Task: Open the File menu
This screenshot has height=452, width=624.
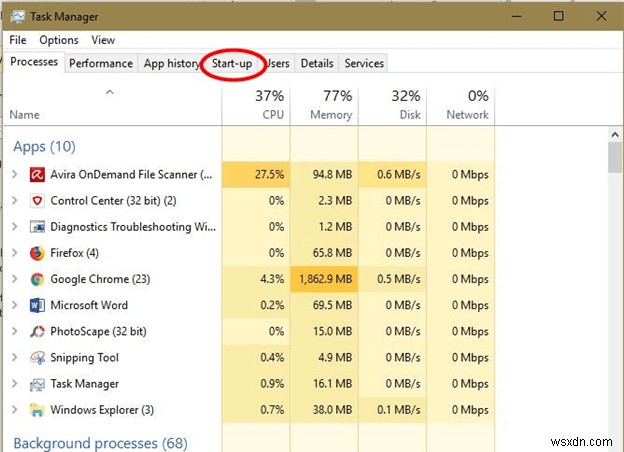Action: [18, 40]
